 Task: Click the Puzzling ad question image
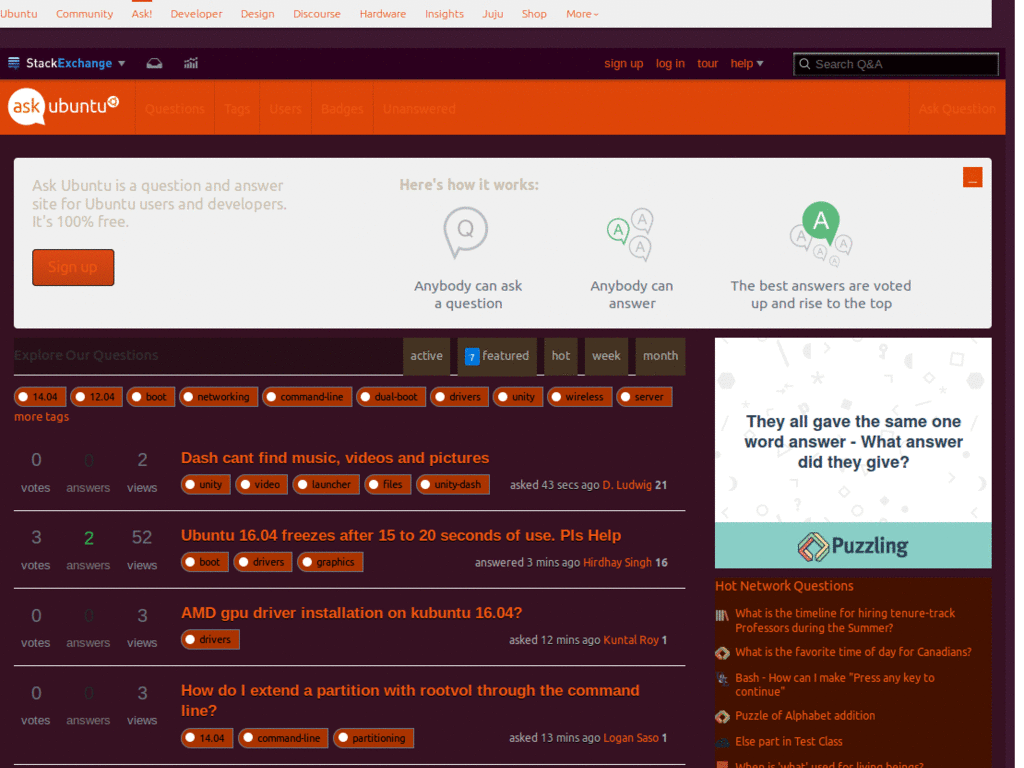point(853,430)
